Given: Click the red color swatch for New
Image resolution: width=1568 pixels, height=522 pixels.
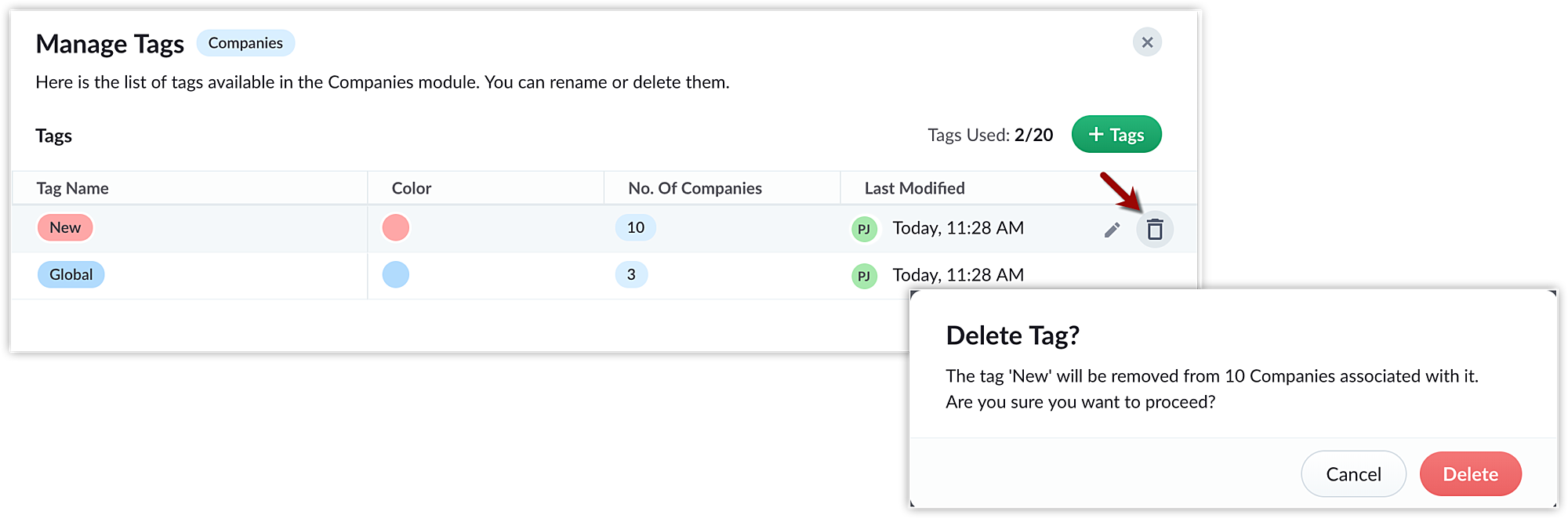Looking at the screenshot, I should coord(396,228).
